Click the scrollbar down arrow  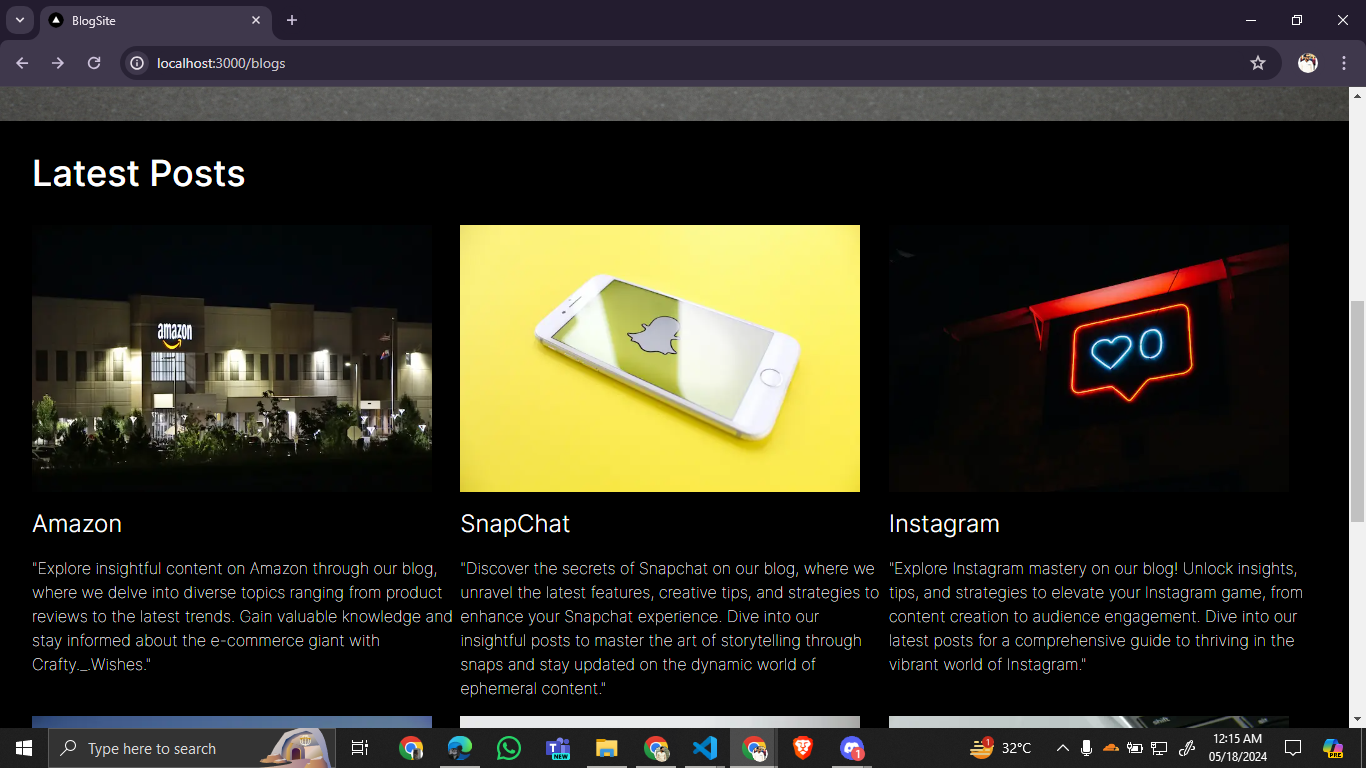point(1357,719)
